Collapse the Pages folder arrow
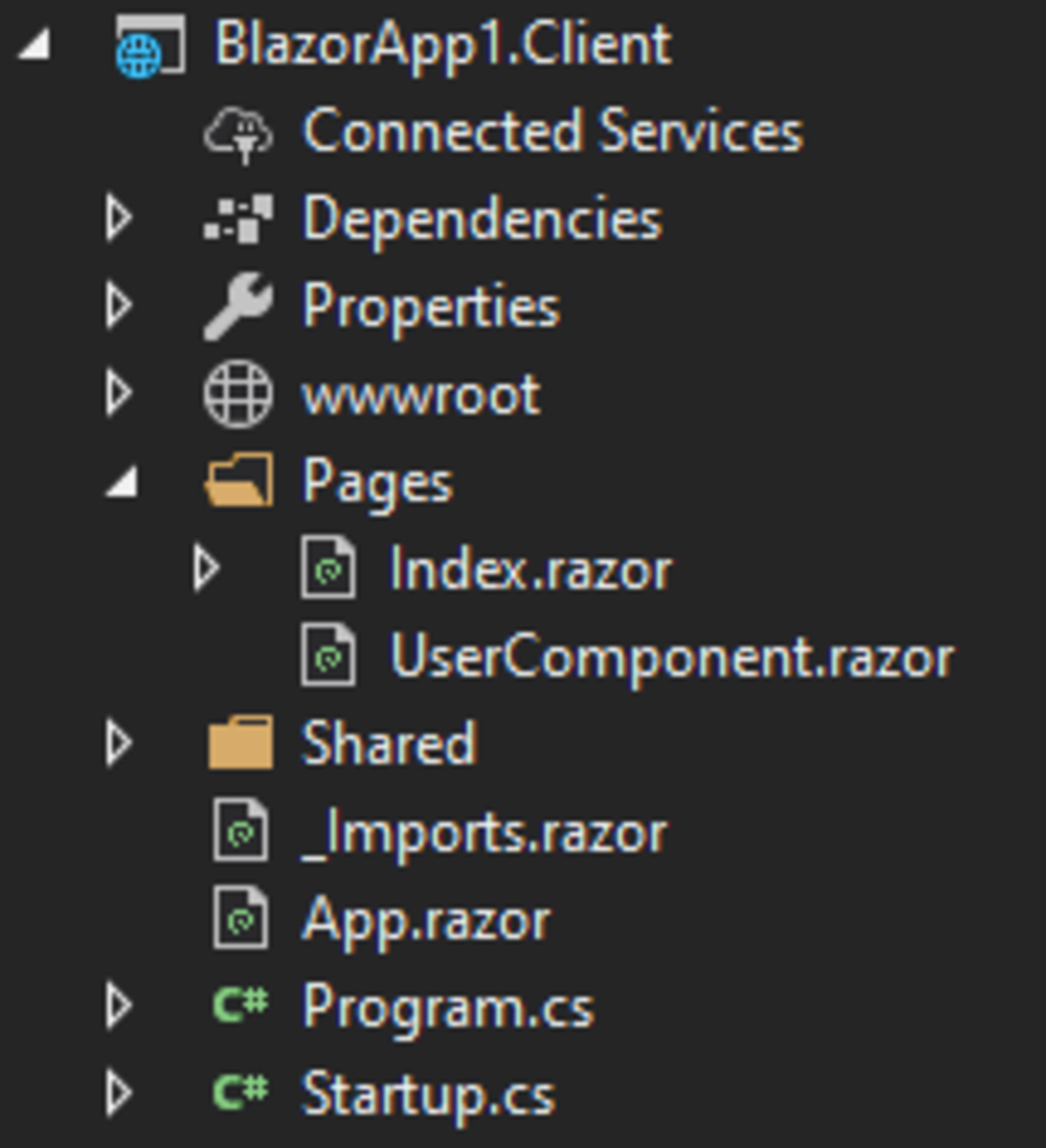The height and width of the screenshot is (1148, 1046). [122, 482]
